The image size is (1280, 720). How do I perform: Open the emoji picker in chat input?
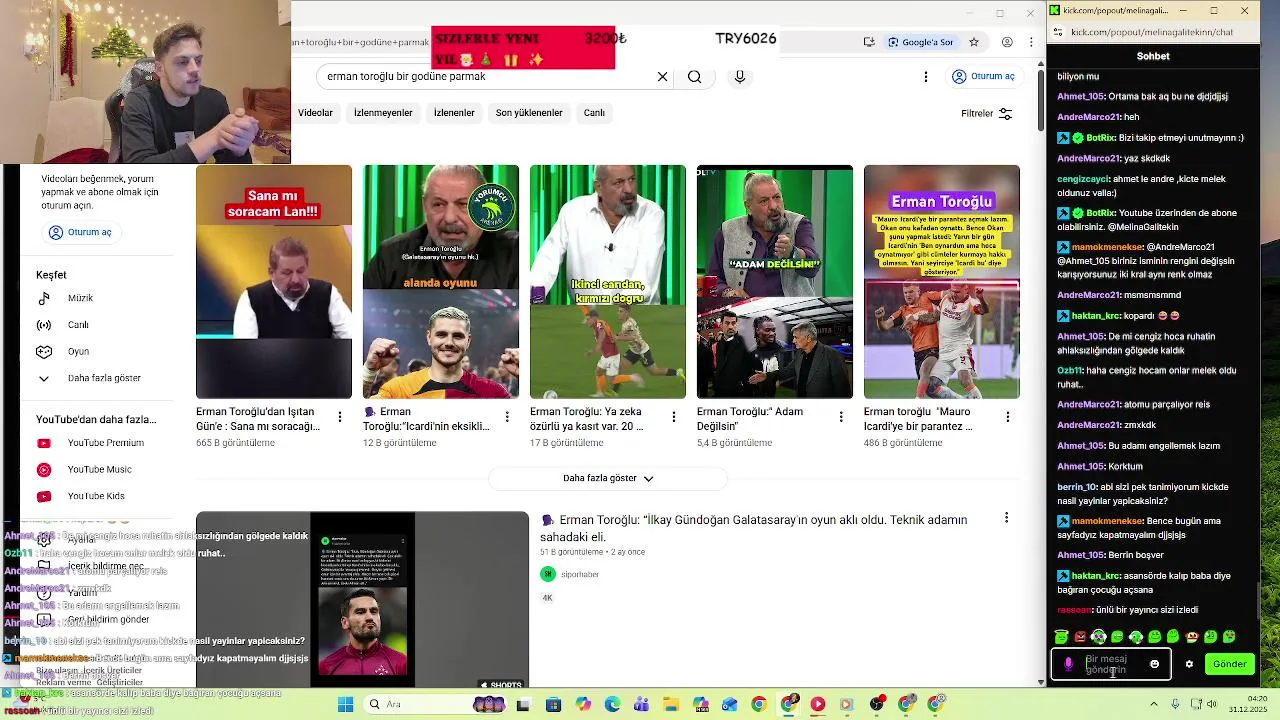click(1155, 664)
